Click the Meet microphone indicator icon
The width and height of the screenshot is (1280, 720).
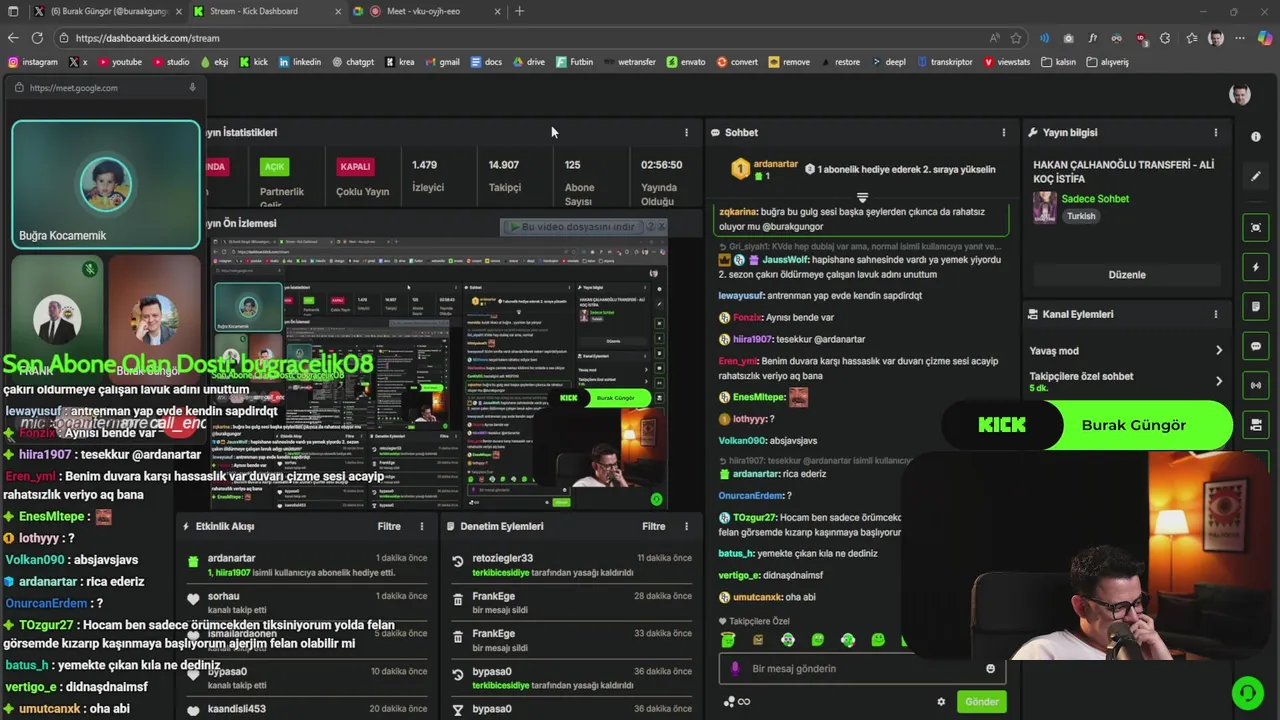tap(192, 88)
